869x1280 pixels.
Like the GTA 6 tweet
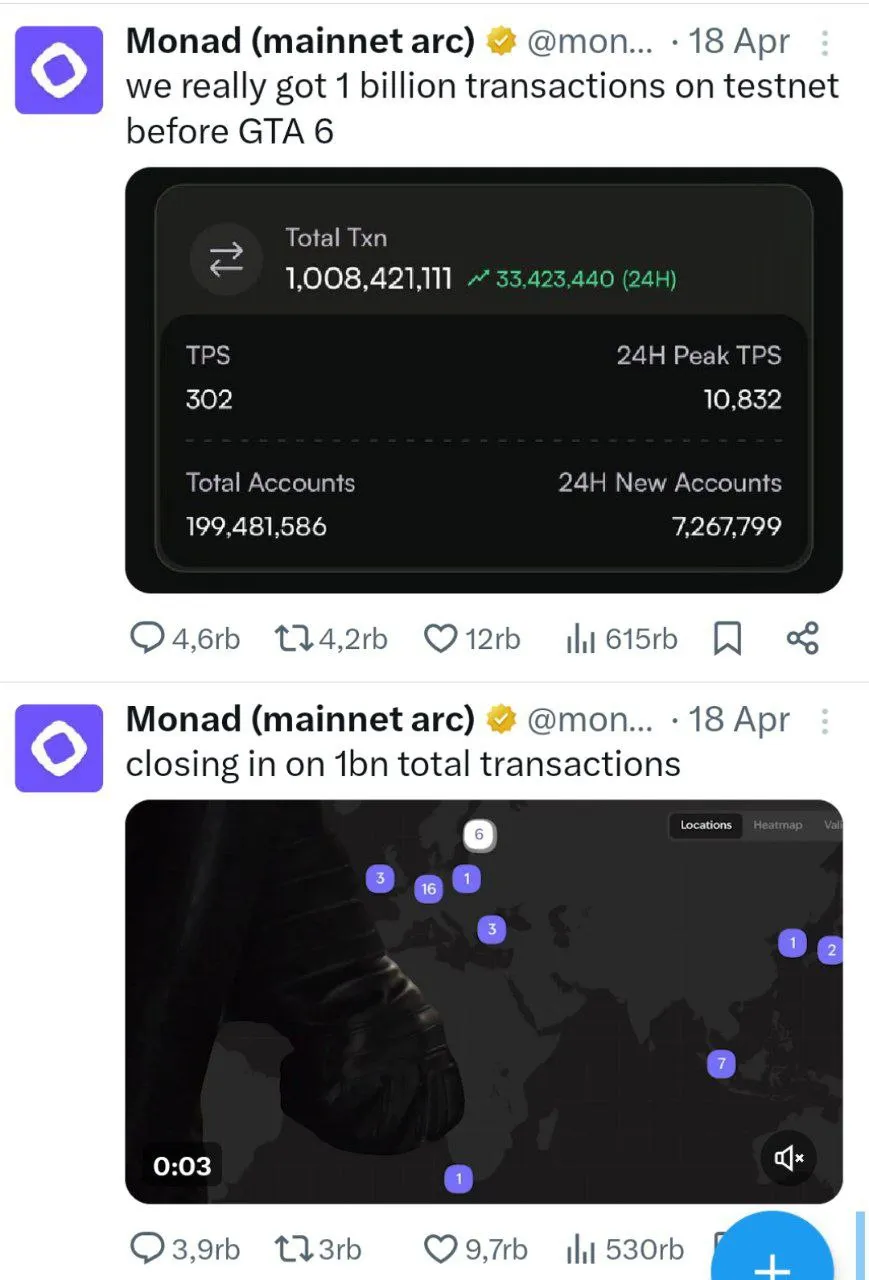pyautogui.click(x=441, y=638)
